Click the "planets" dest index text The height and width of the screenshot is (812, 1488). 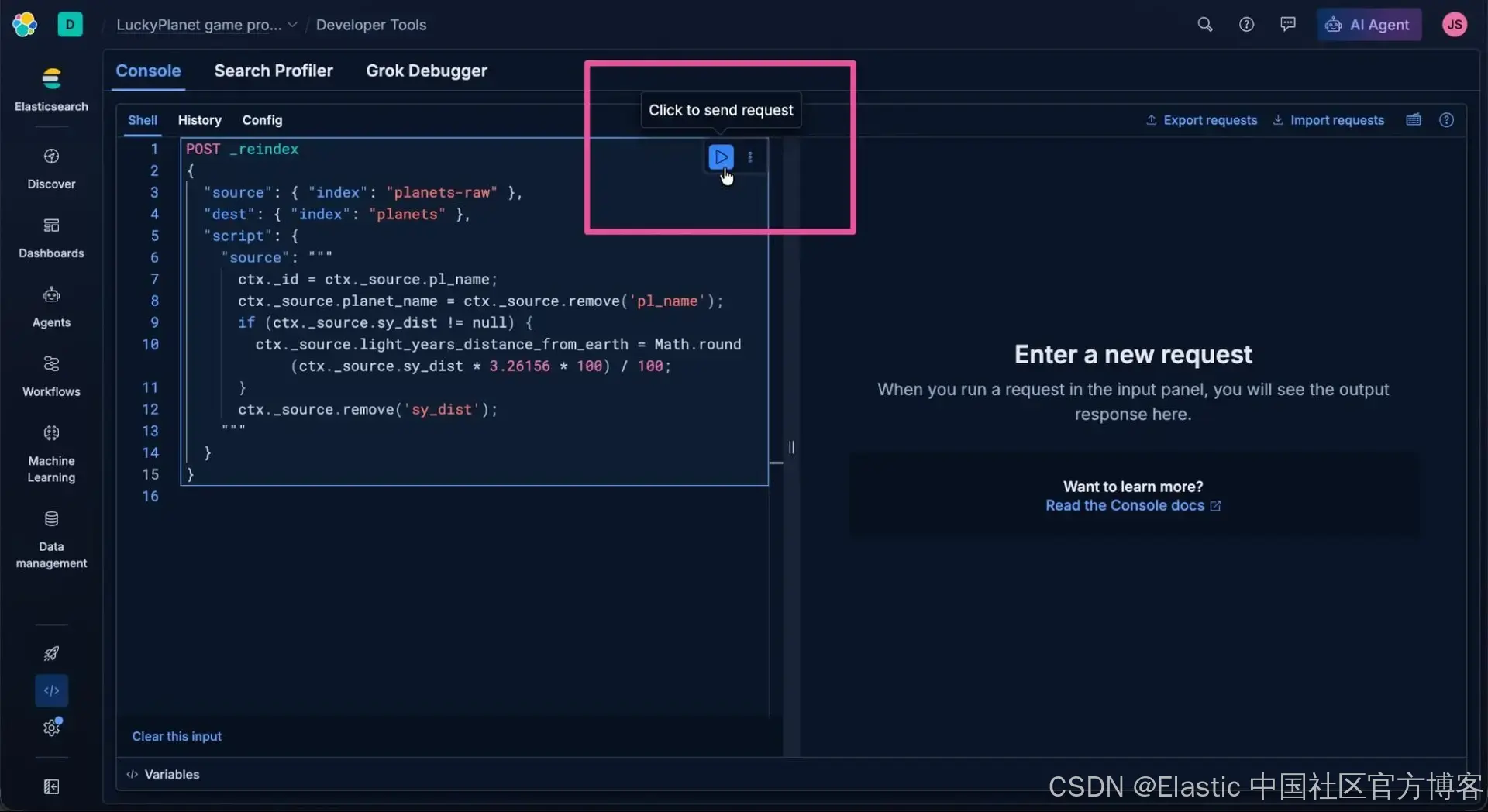(x=407, y=214)
